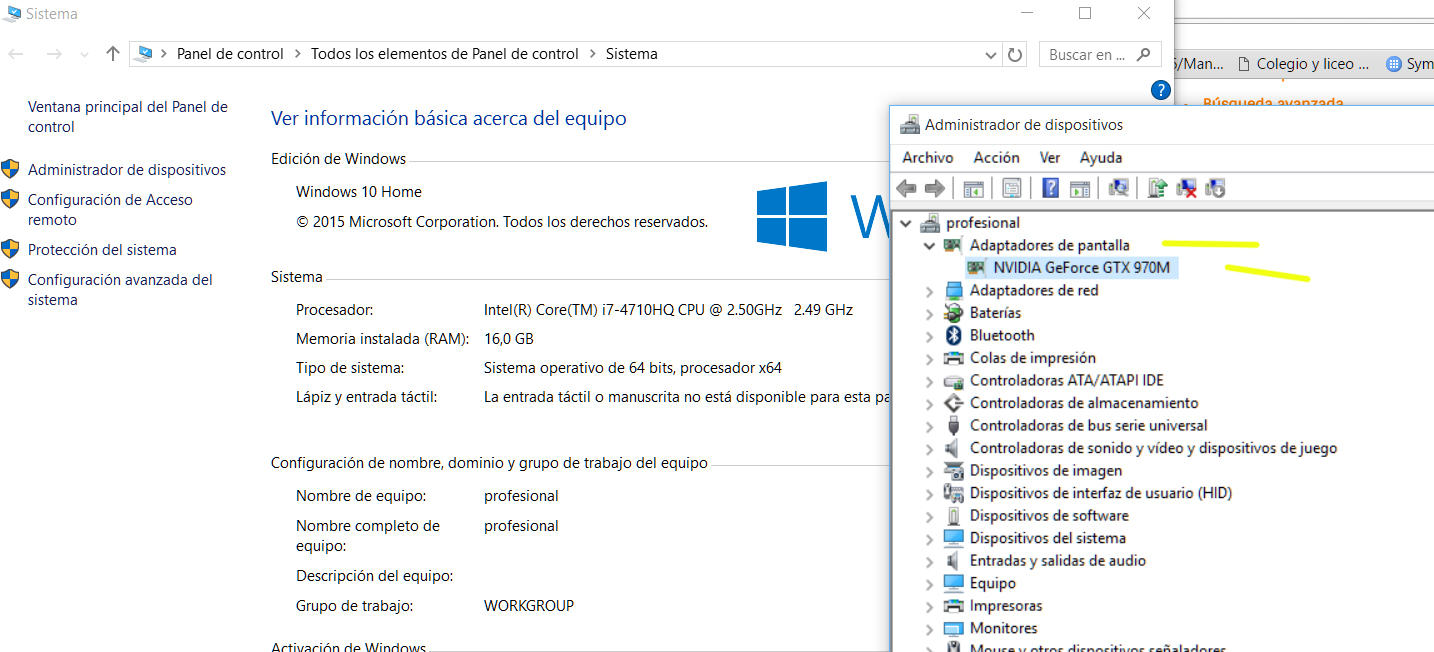The height and width of the screenshot is (652, 1434).
Task: Open Configuración de Acceso remoto link
Action: 110,210
